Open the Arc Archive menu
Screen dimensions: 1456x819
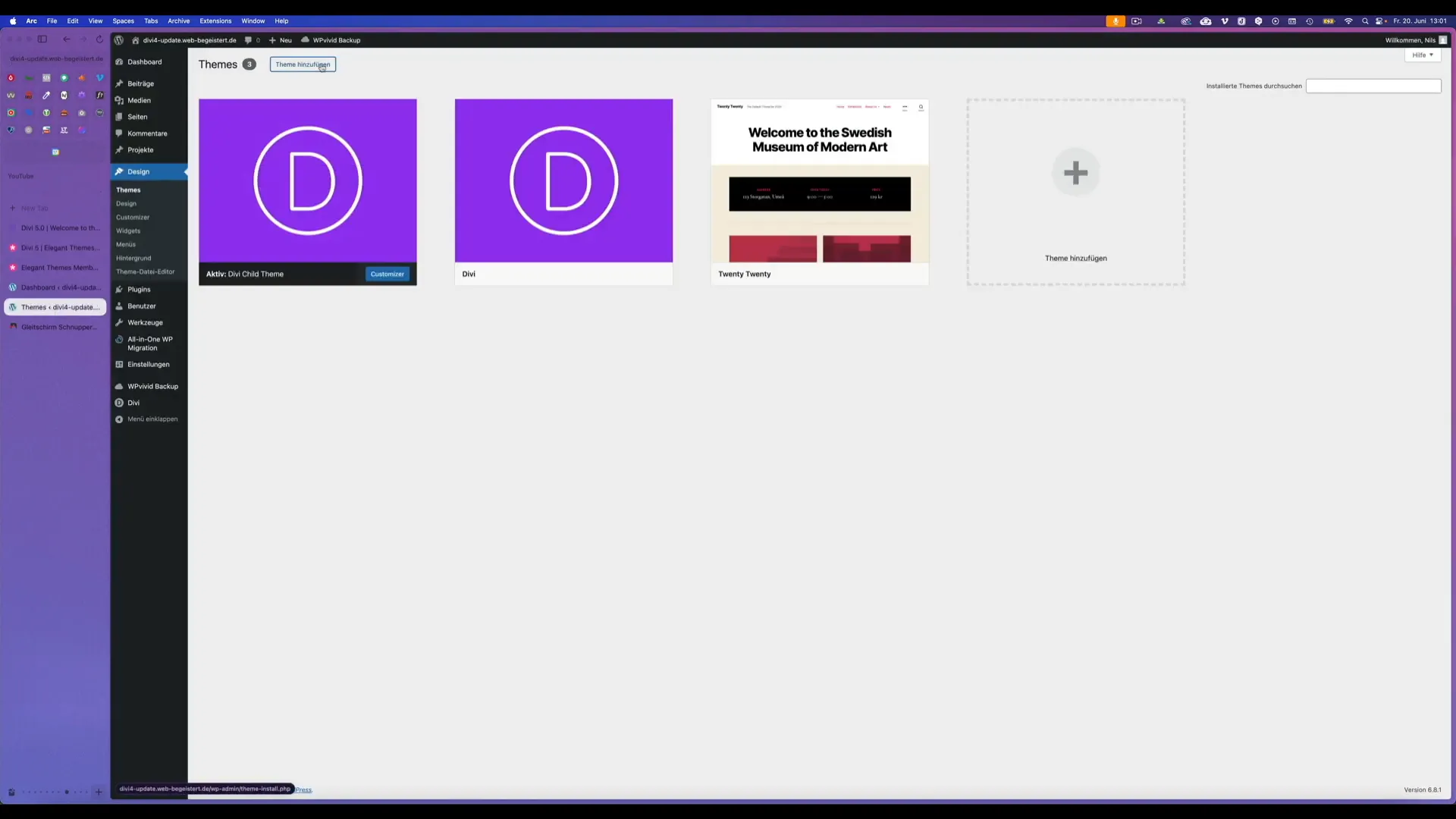click(x=178, y=21)
